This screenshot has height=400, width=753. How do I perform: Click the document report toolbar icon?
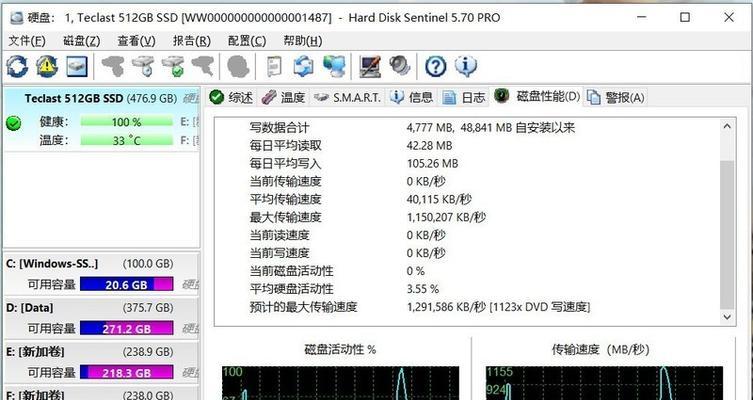[x=274, y=66]
